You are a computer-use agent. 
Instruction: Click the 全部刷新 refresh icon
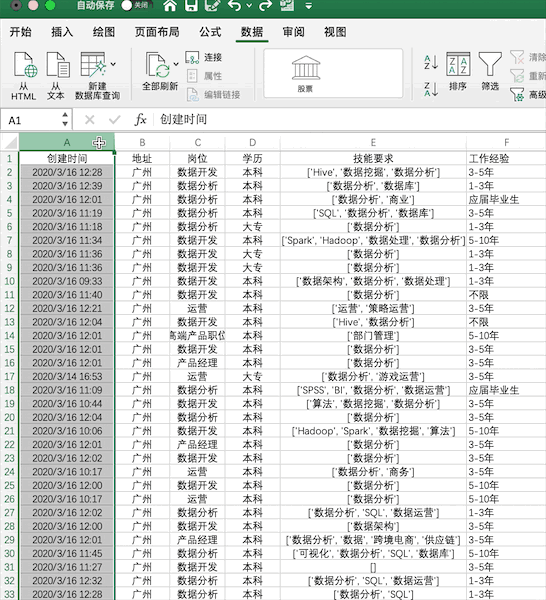pos(158,65)
